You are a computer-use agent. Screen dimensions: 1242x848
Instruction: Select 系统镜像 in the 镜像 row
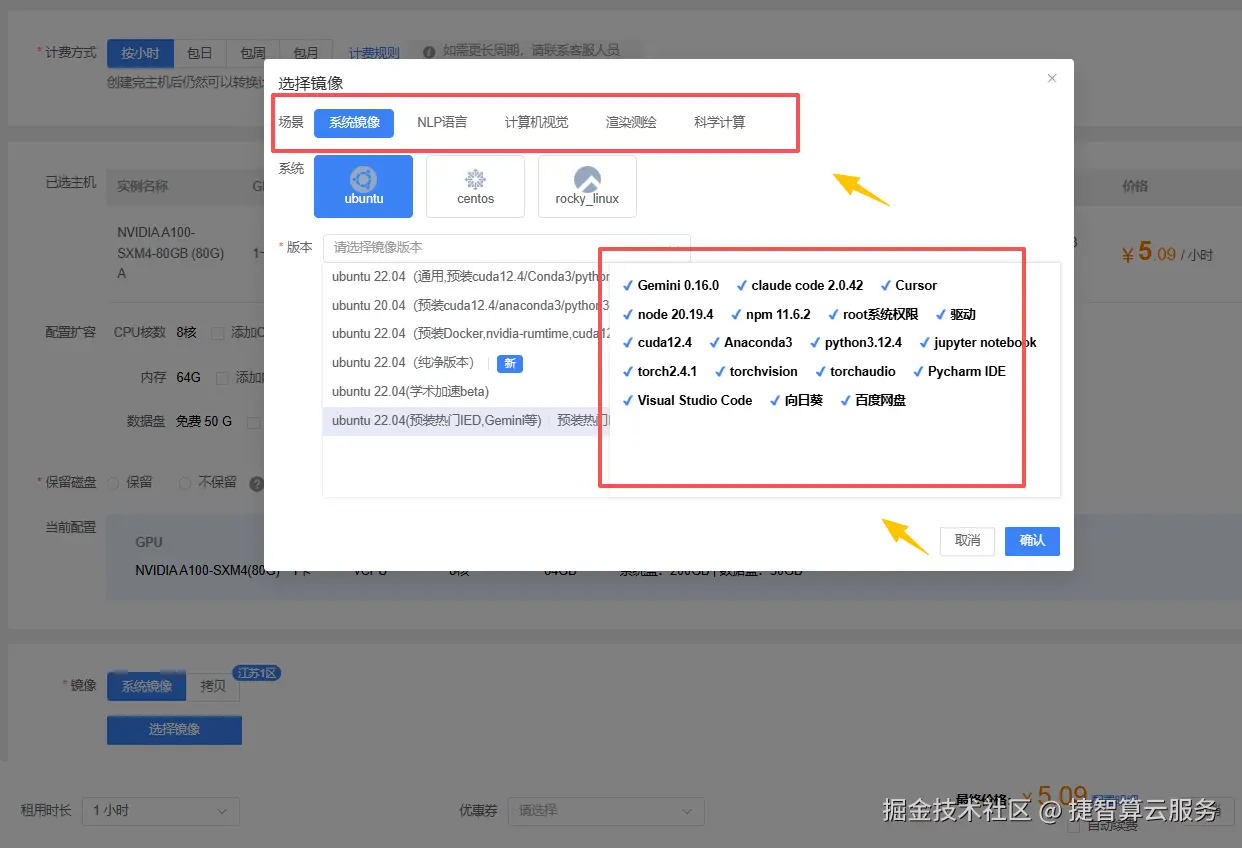tap(147, 687)
